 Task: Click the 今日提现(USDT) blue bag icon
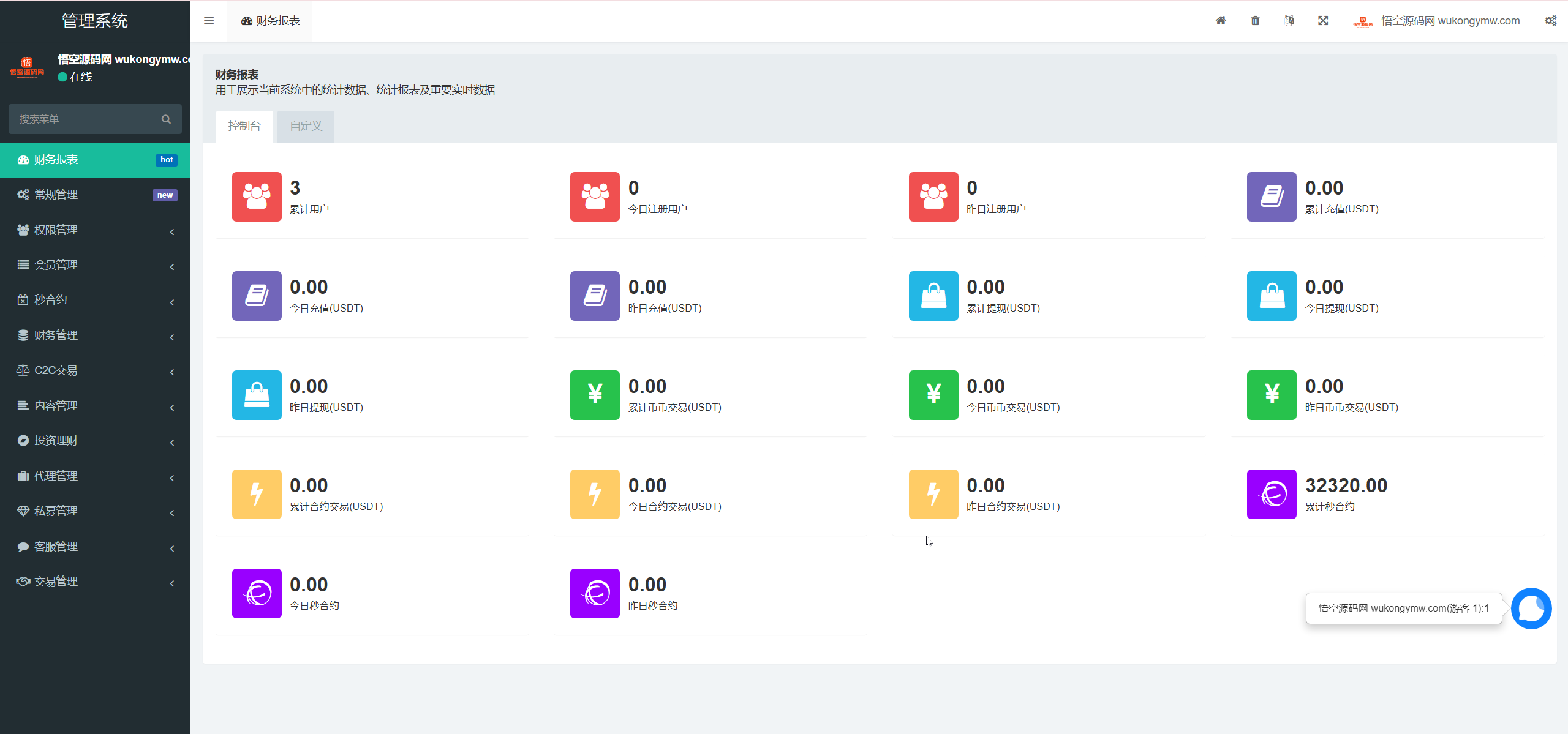(1272, 296)
